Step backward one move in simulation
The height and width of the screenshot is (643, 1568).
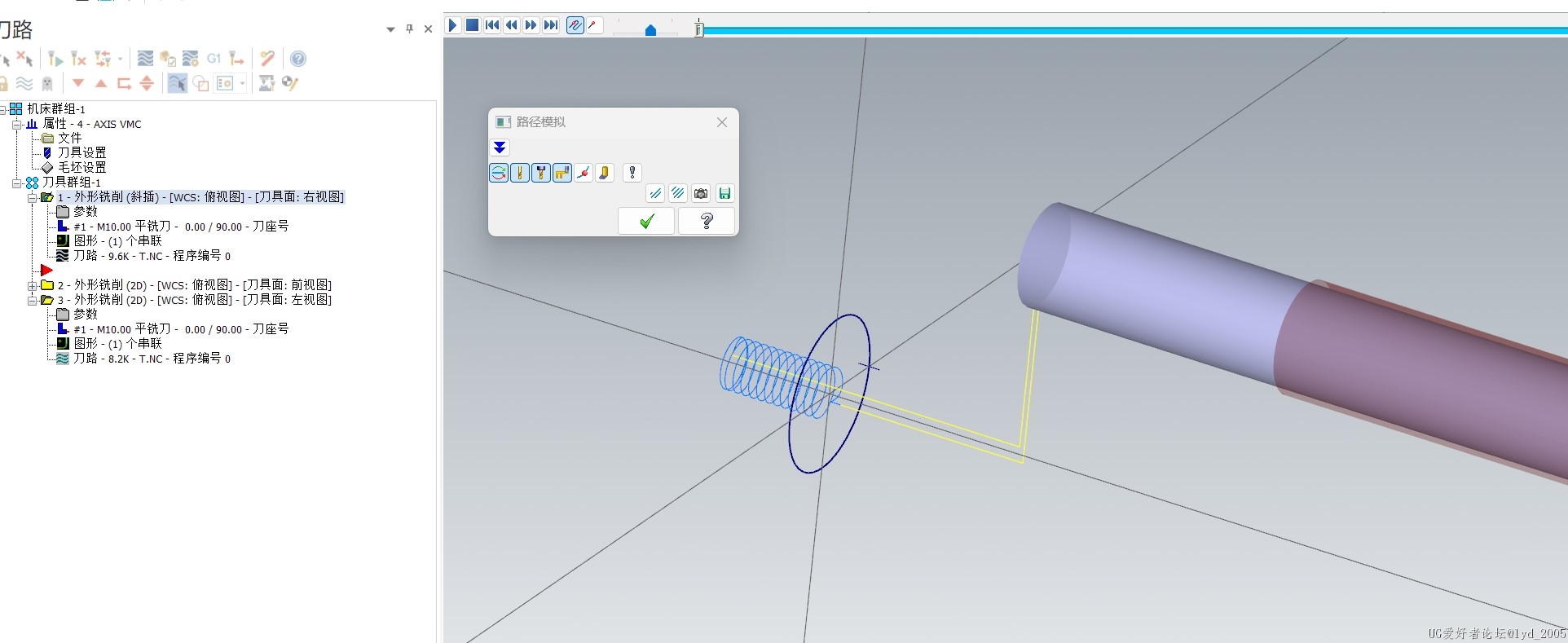512,25
